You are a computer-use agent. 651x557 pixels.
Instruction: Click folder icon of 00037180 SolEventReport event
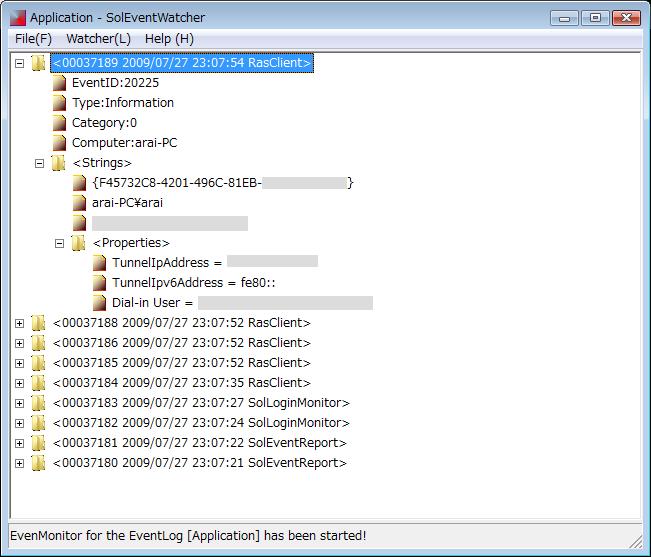[38, 463]
